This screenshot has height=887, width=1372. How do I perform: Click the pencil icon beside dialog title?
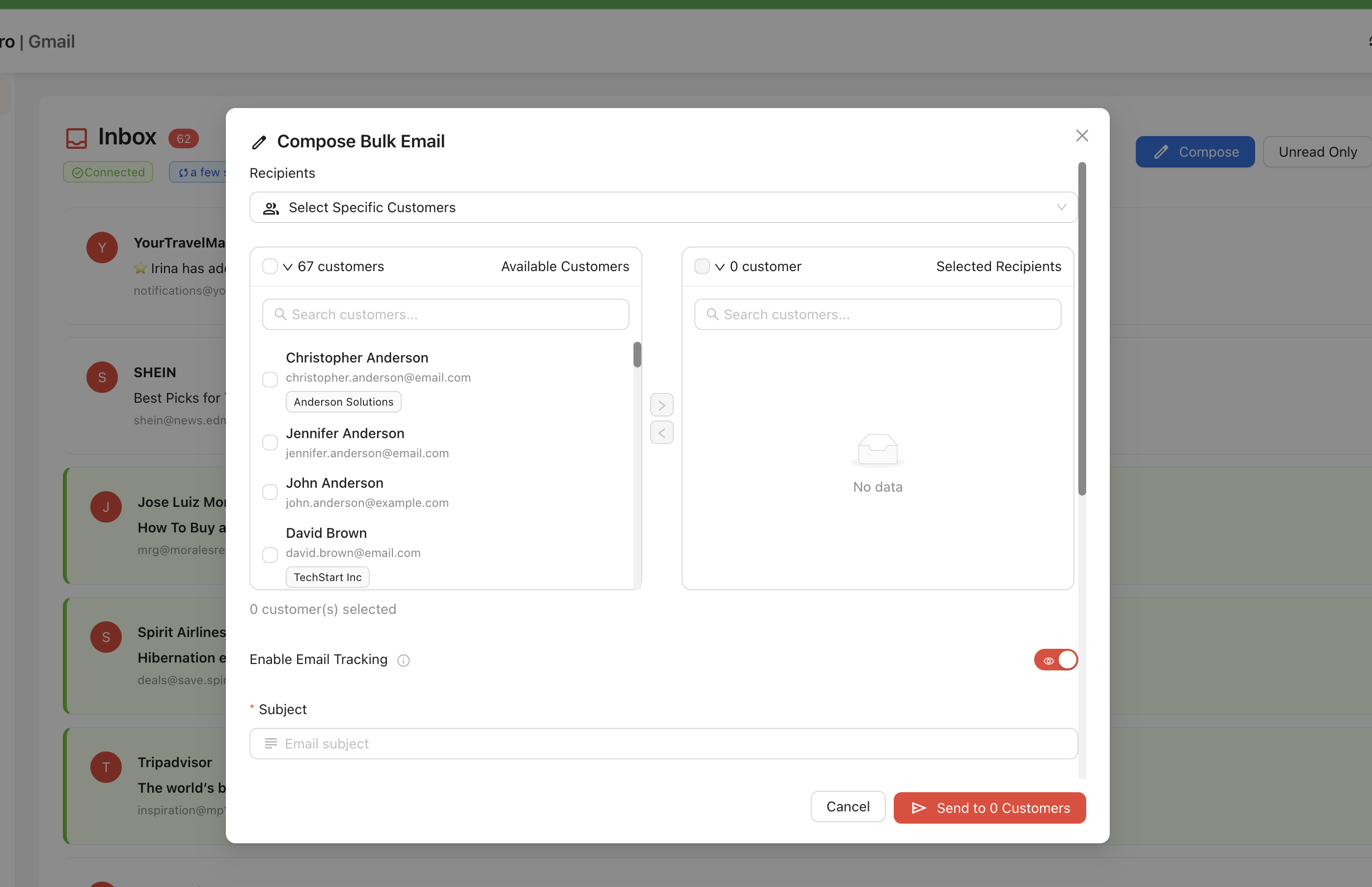[x=259, y=142]
